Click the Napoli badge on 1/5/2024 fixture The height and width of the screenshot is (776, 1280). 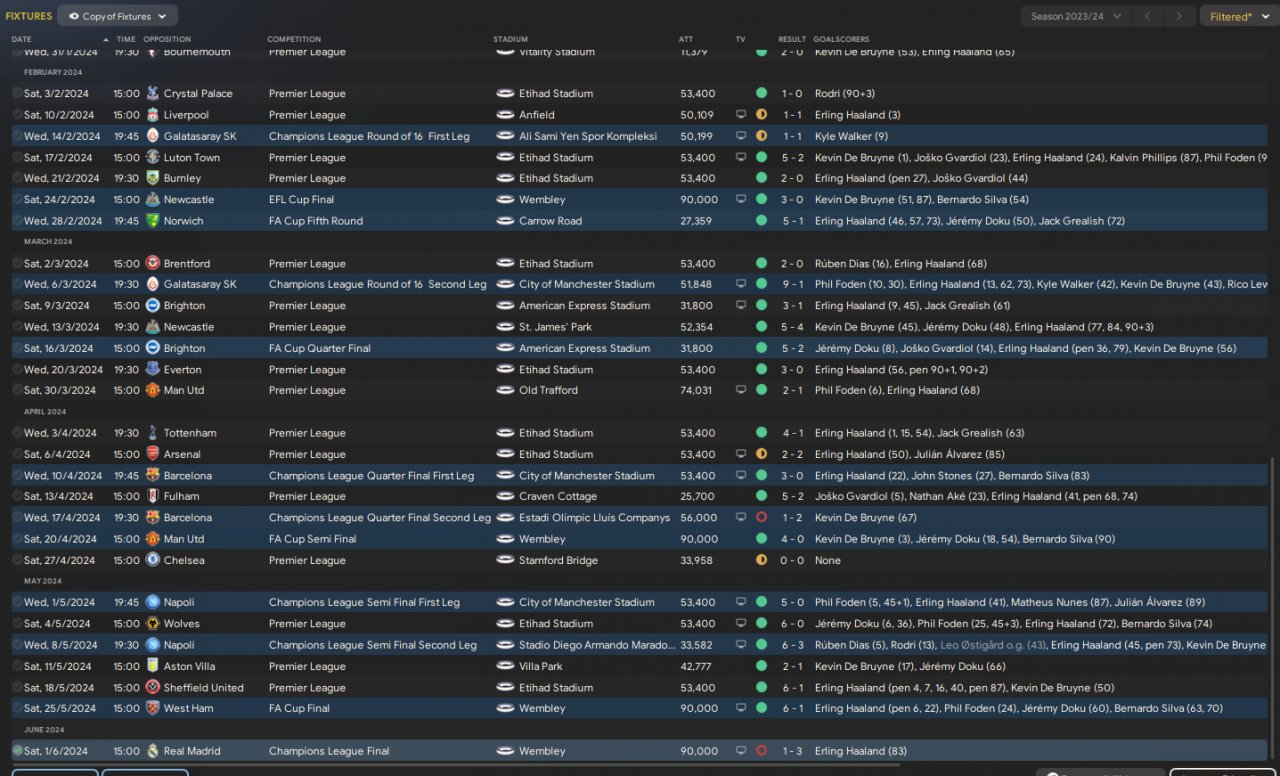(152, 603)
